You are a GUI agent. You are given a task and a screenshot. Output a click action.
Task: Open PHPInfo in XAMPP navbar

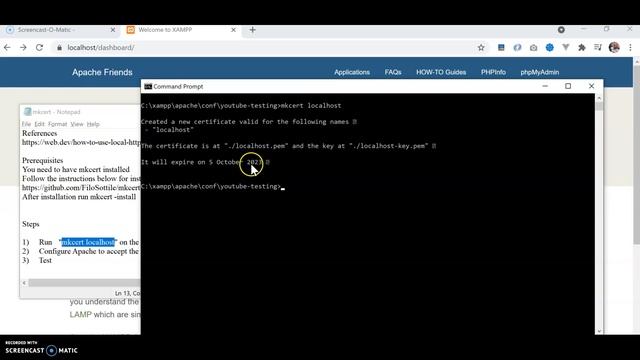click(x=493, y=72)
